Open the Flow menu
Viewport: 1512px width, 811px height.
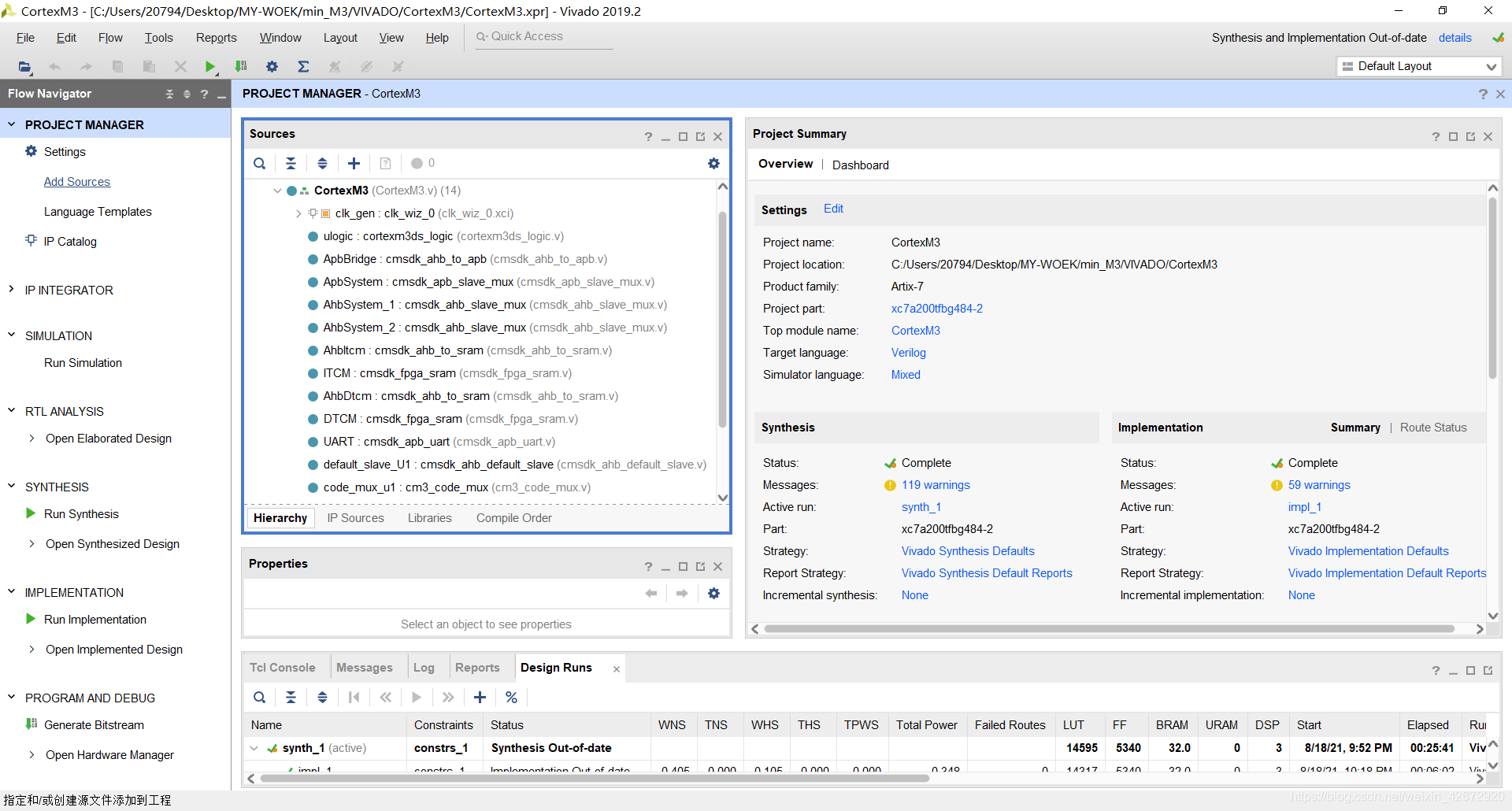point(110,38)
